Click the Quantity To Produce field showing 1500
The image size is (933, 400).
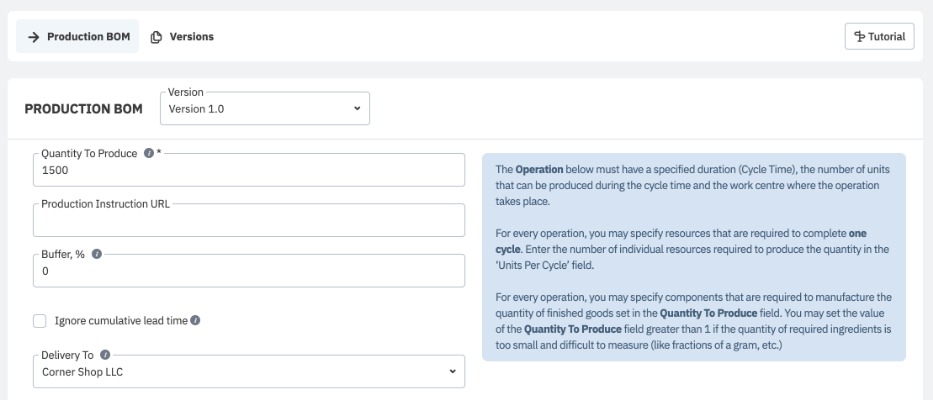coord(250,171)
